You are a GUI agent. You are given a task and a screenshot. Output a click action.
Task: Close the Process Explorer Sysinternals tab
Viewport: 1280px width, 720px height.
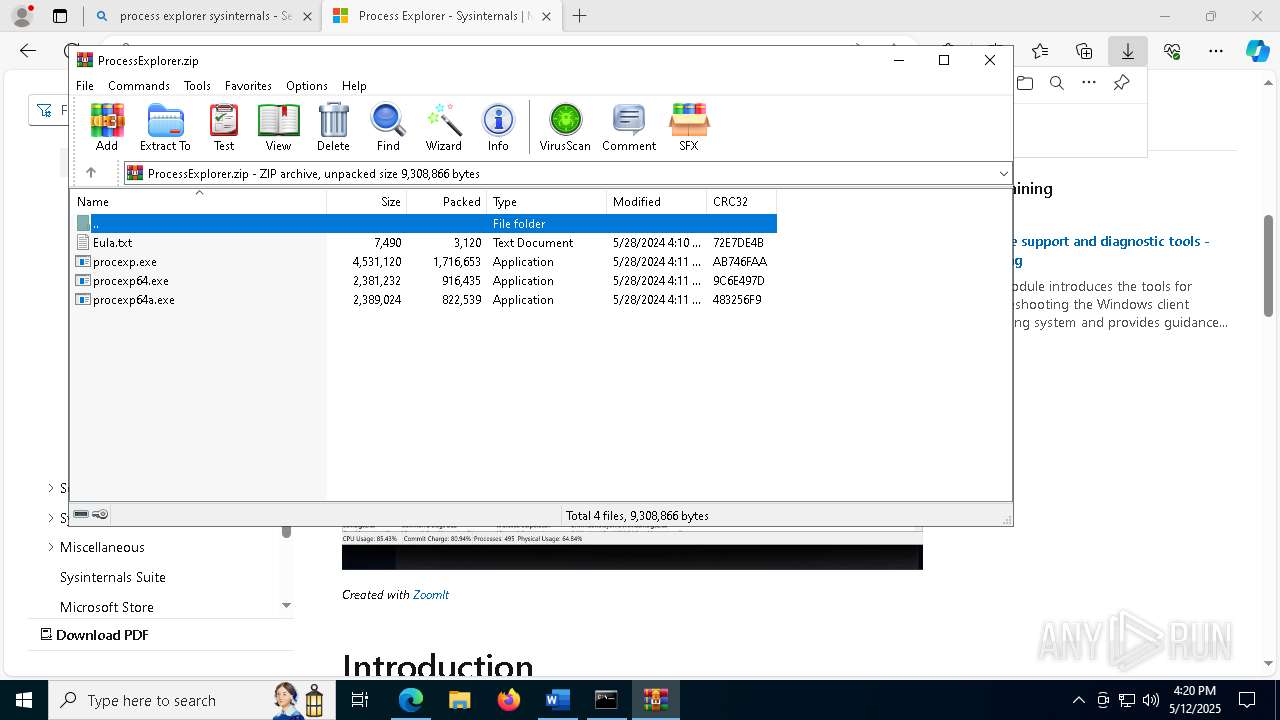547,16
